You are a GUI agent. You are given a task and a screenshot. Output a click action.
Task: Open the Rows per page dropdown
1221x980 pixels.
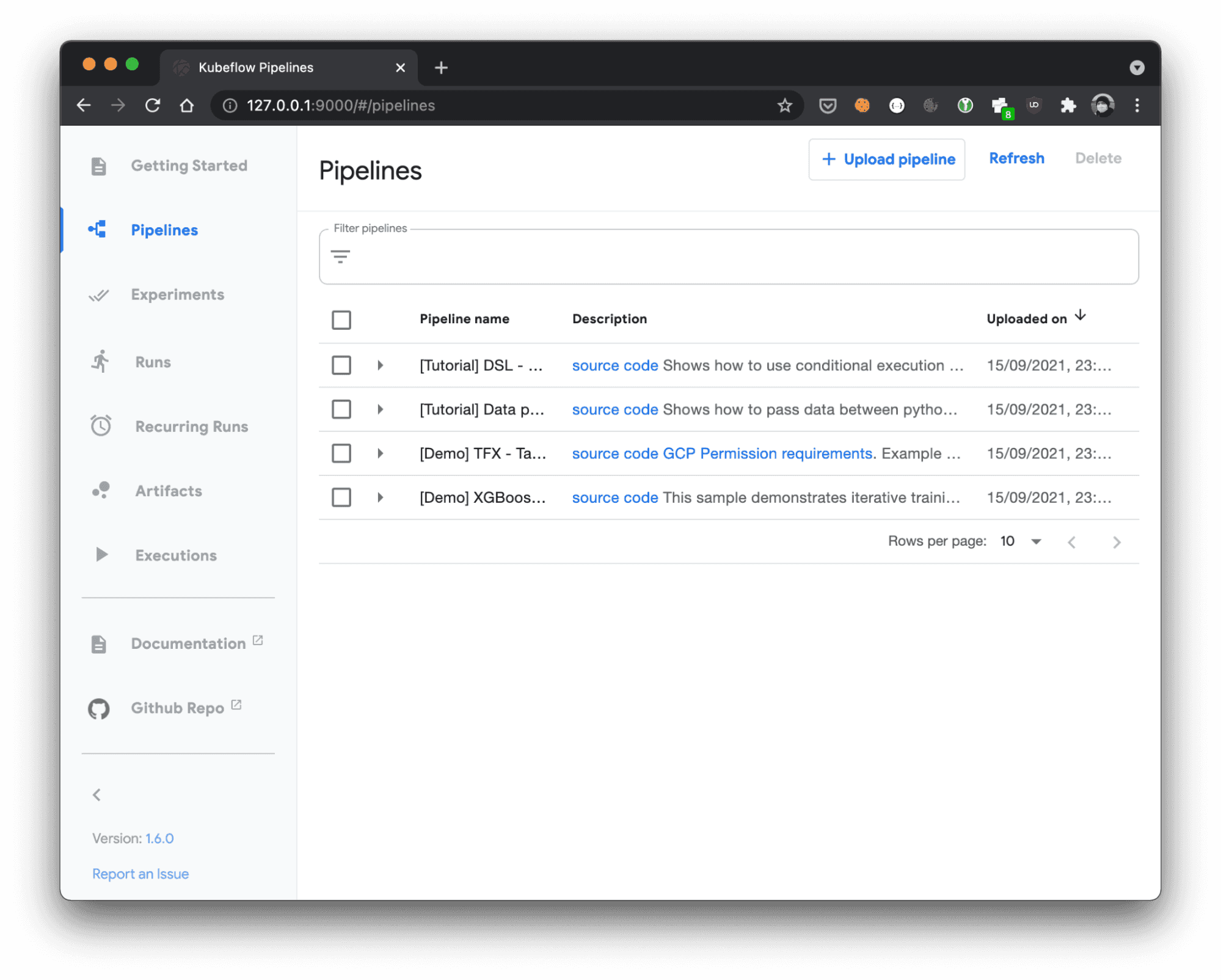[x=1021, y=541]
